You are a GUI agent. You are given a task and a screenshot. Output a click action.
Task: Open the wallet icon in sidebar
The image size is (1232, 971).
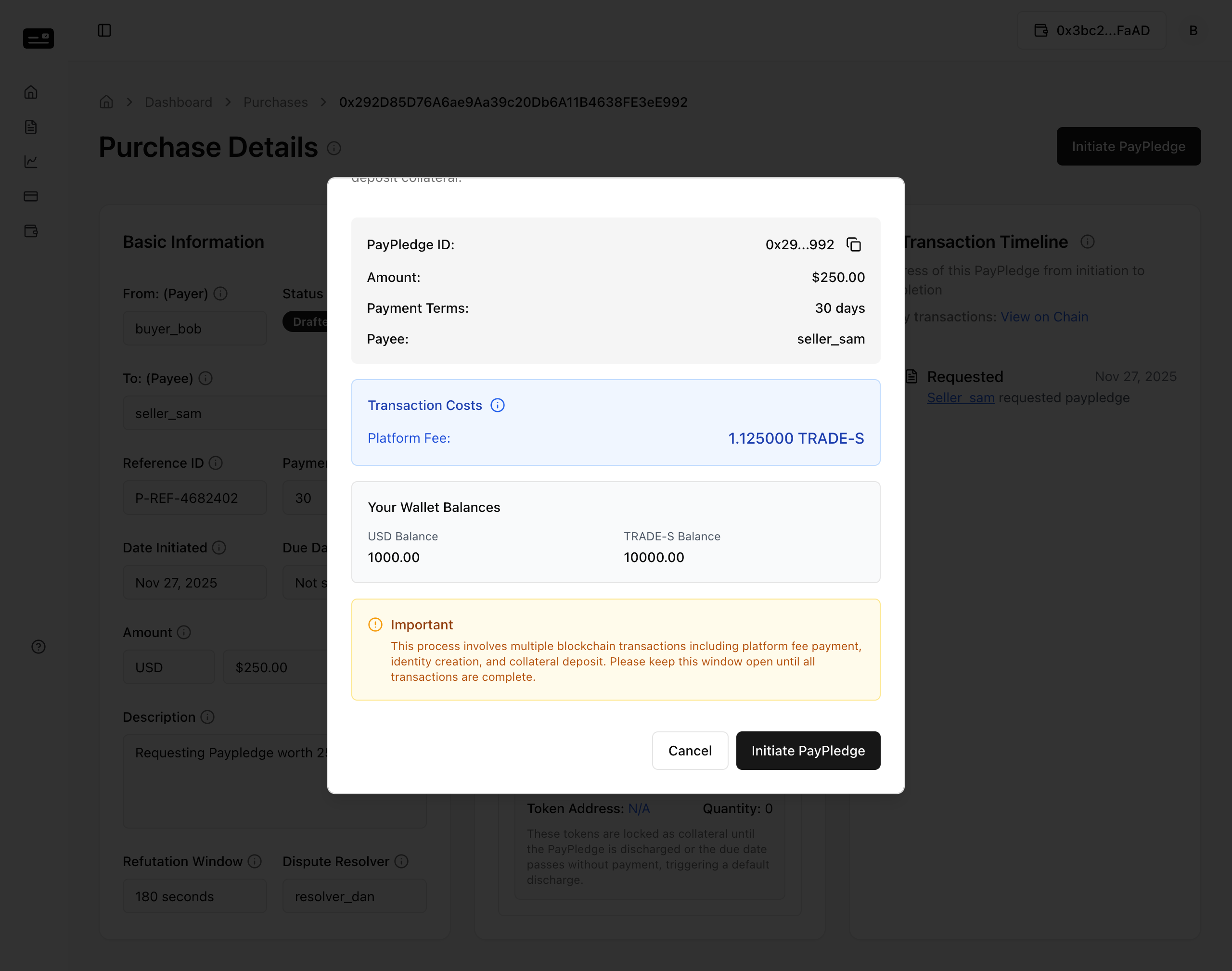(31, 231)
